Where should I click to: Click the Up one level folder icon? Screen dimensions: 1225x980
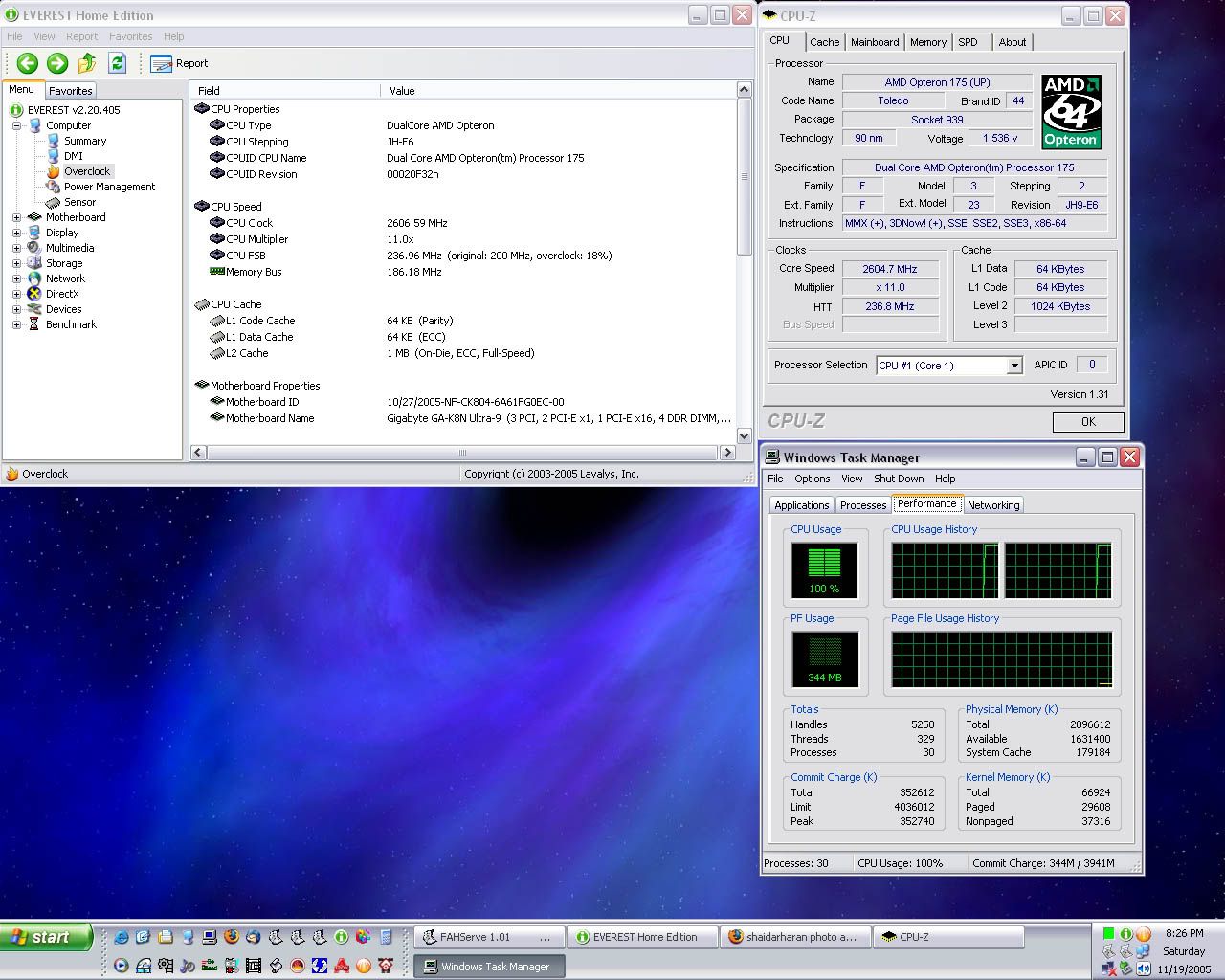coord(87,63)
